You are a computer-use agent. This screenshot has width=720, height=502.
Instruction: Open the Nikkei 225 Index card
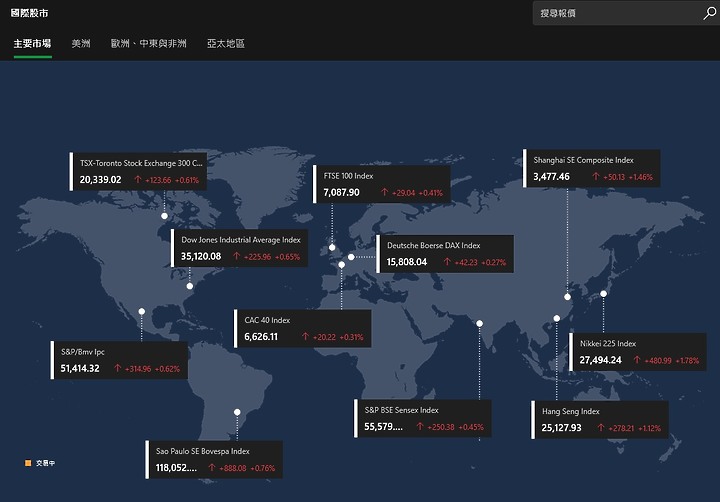pos(638,352)
